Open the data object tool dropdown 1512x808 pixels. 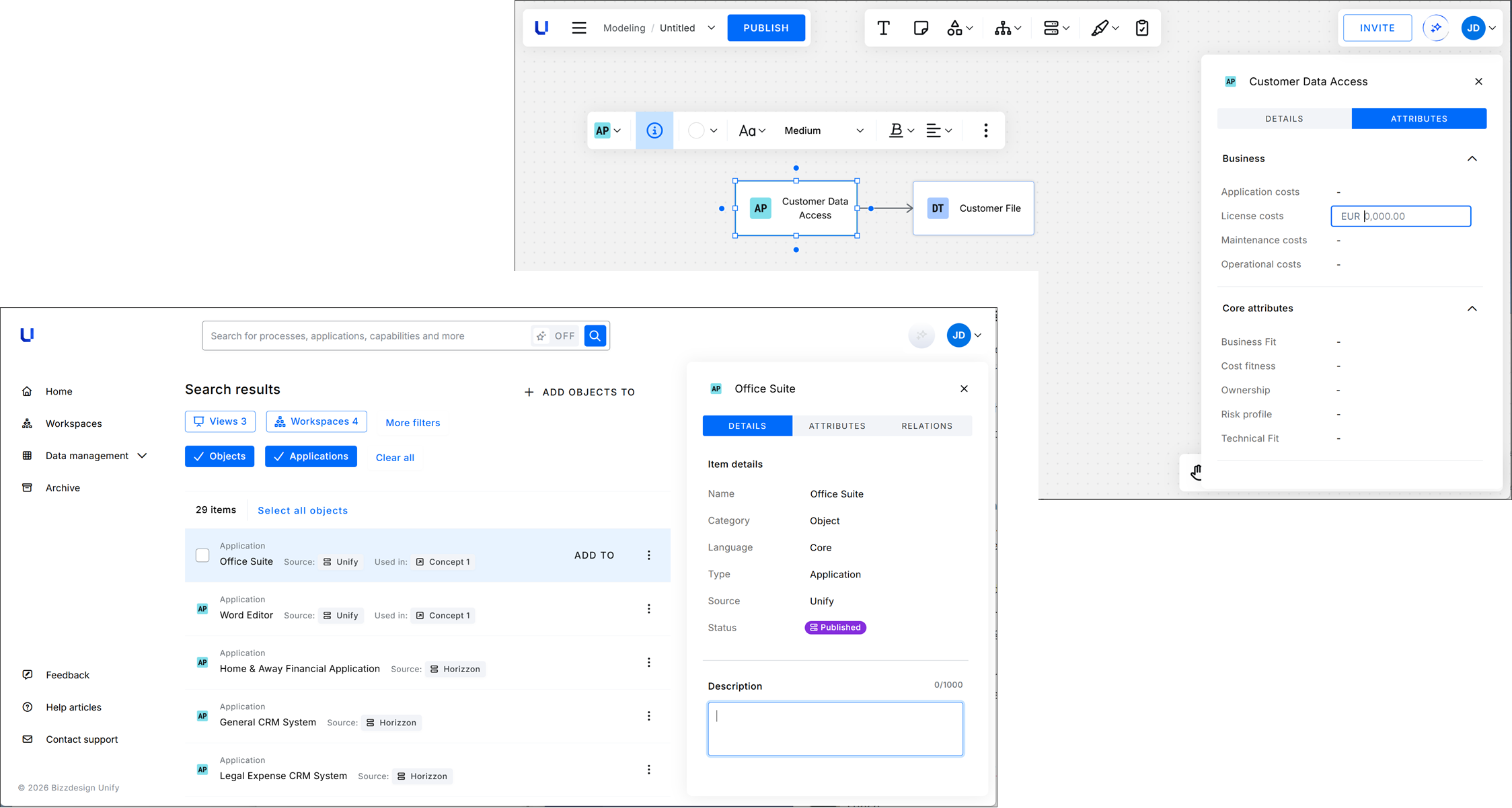point(1056,28)
